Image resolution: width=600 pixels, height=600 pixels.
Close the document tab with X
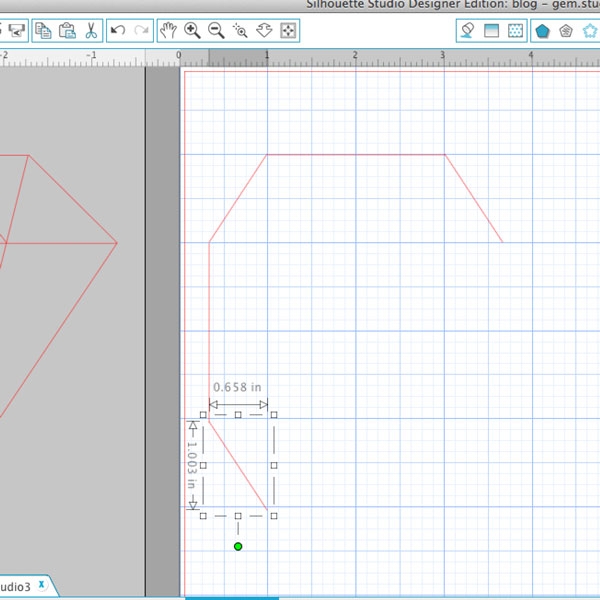[x=41, y=584]
